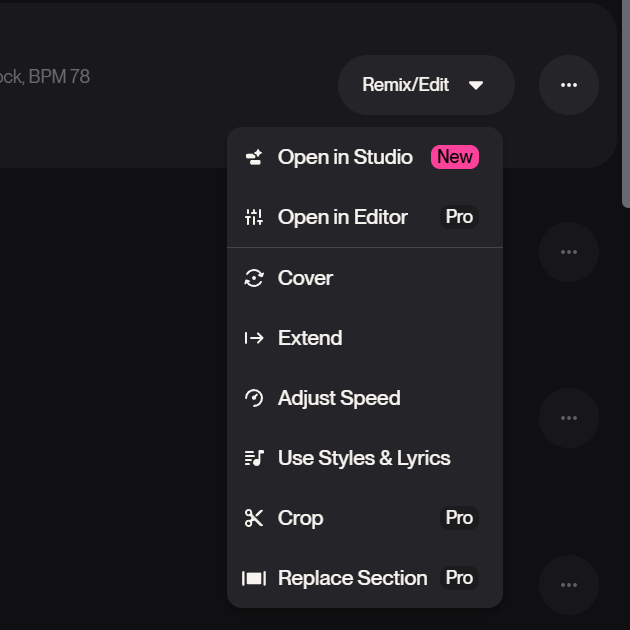Open the second row's three-dot menu

tap(569, 252)
